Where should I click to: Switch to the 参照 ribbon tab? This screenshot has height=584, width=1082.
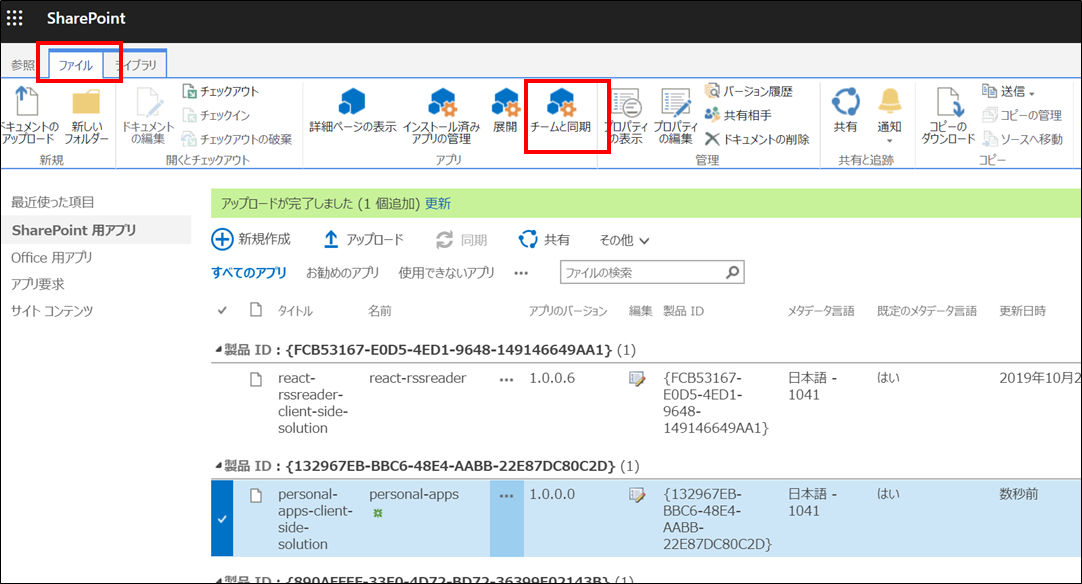(x=23, y=65)
